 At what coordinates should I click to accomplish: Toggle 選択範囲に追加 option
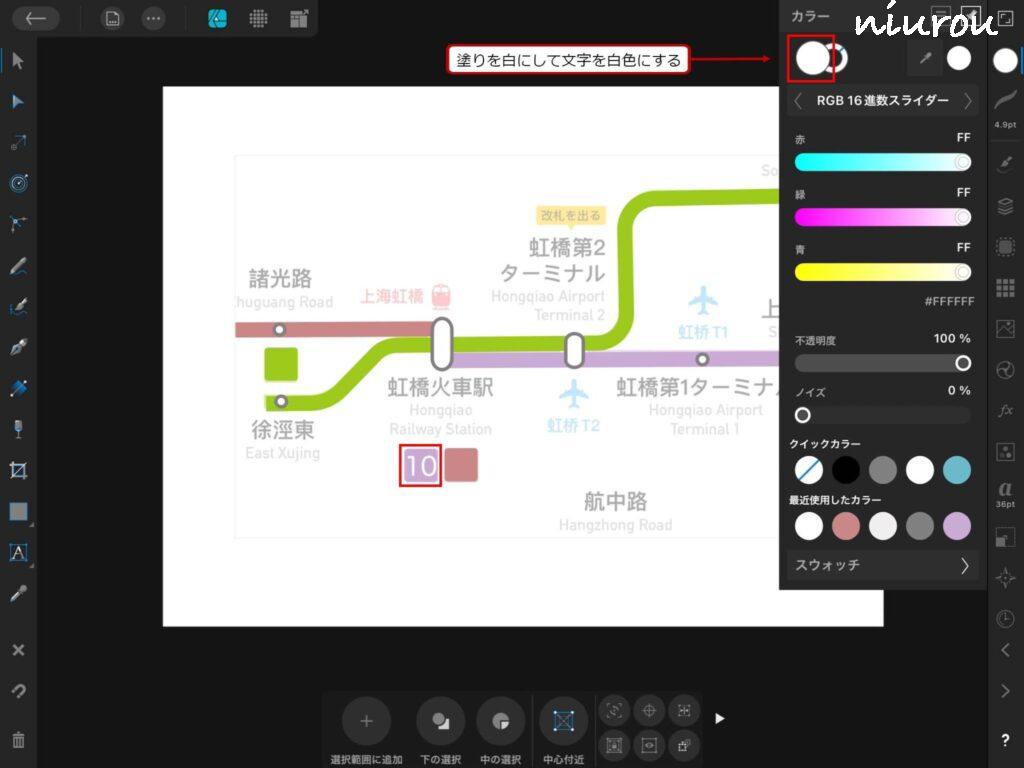pyautogui.click(x=366, y=721)
